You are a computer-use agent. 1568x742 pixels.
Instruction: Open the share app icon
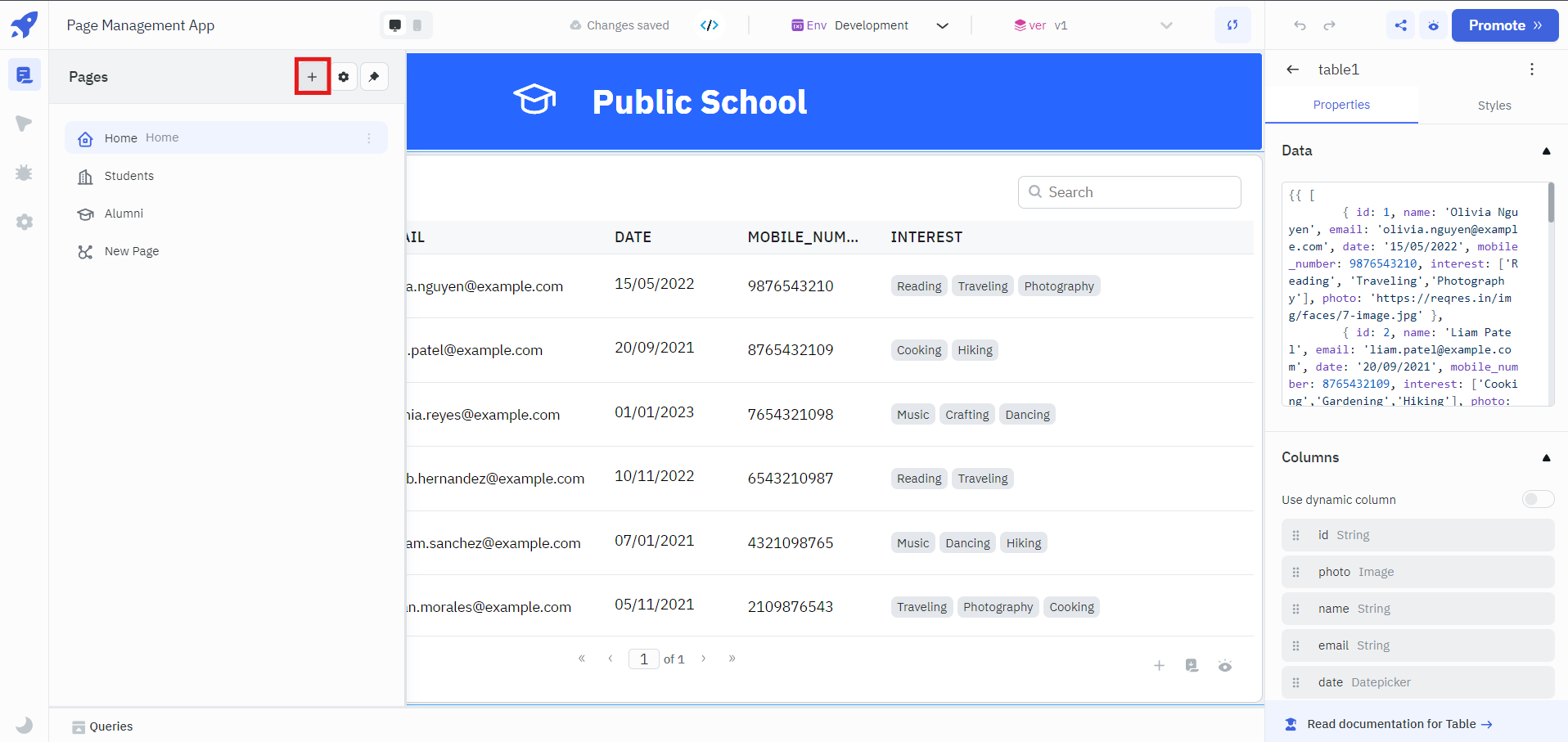click(x=1401, y=25)
